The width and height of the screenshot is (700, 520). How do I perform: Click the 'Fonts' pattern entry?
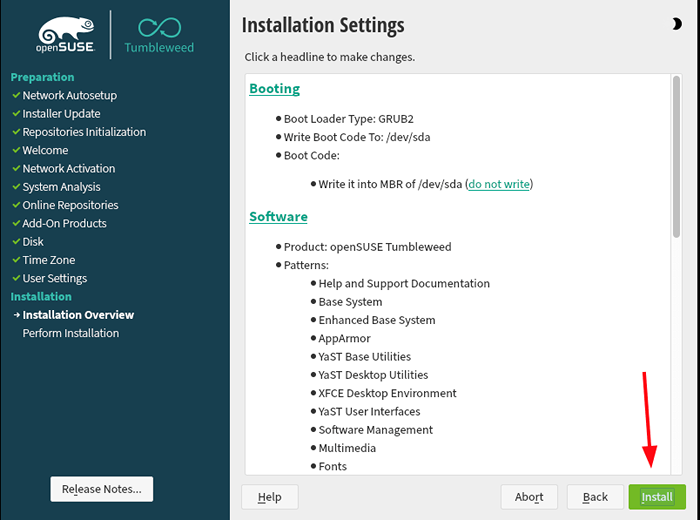pos(333,466)
